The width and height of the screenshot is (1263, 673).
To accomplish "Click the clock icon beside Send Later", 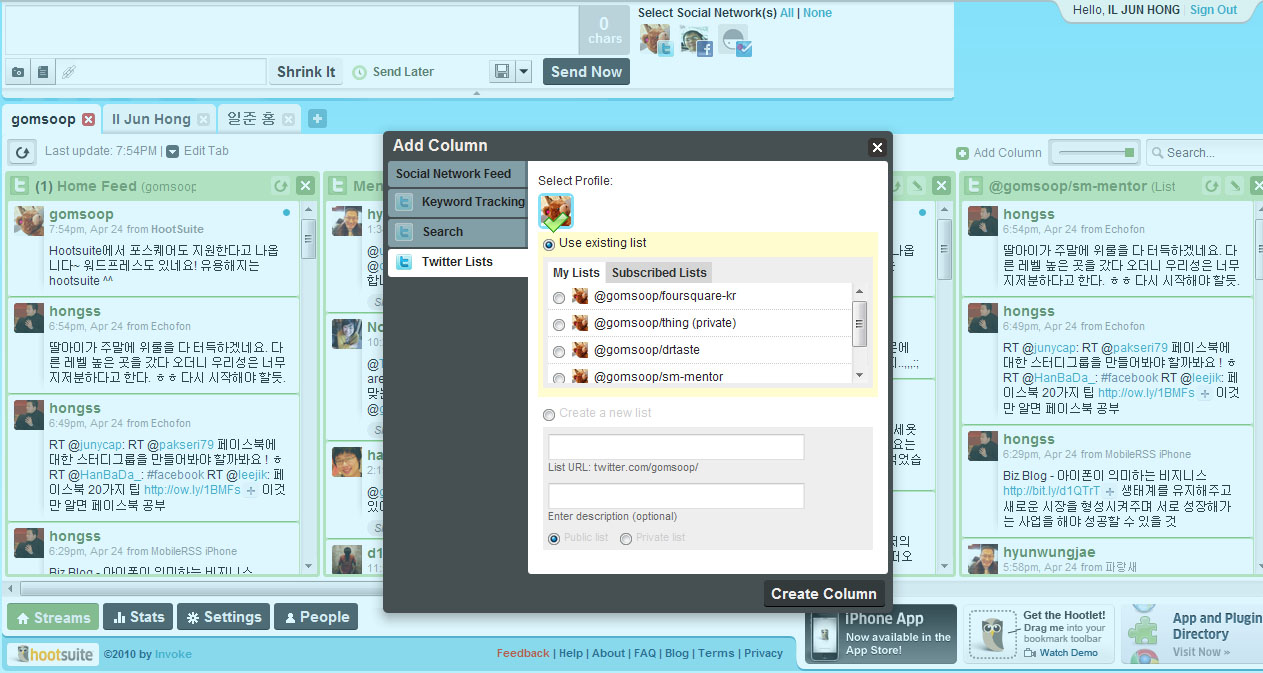I will (x=360, y=72).
